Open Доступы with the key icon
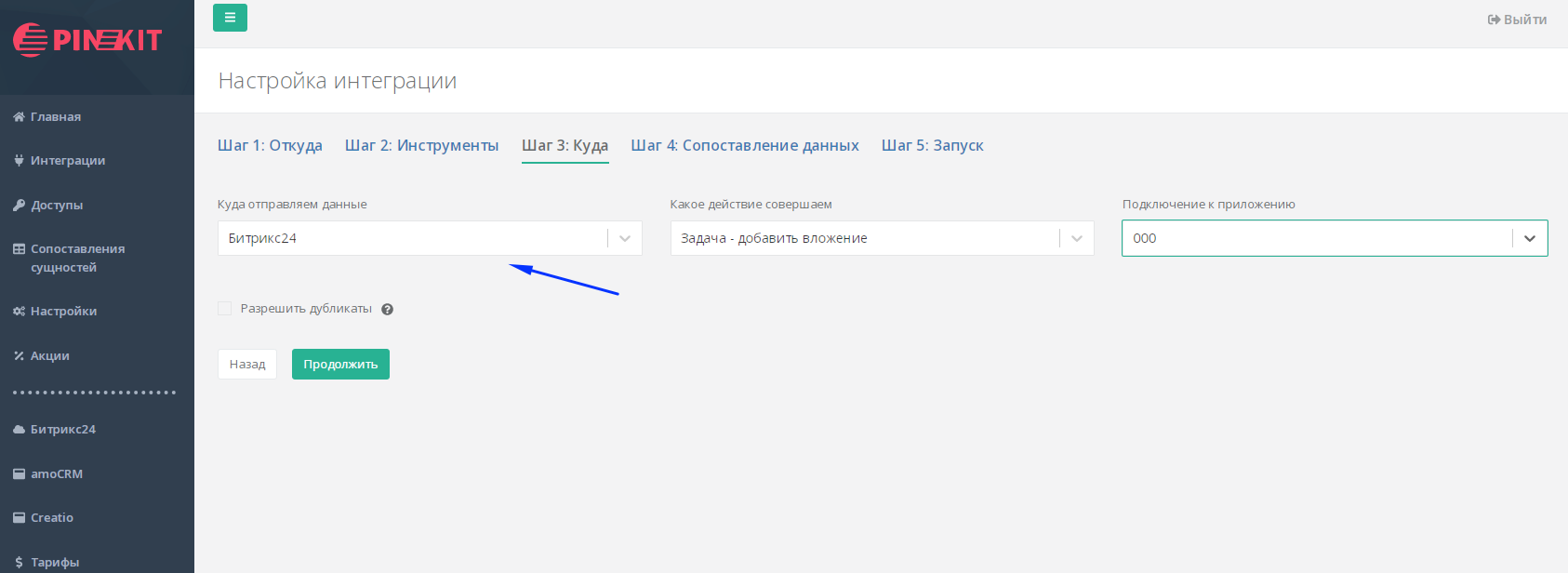Image resolution: width=1568 pixels, height=573 pixels. (56, 206)
